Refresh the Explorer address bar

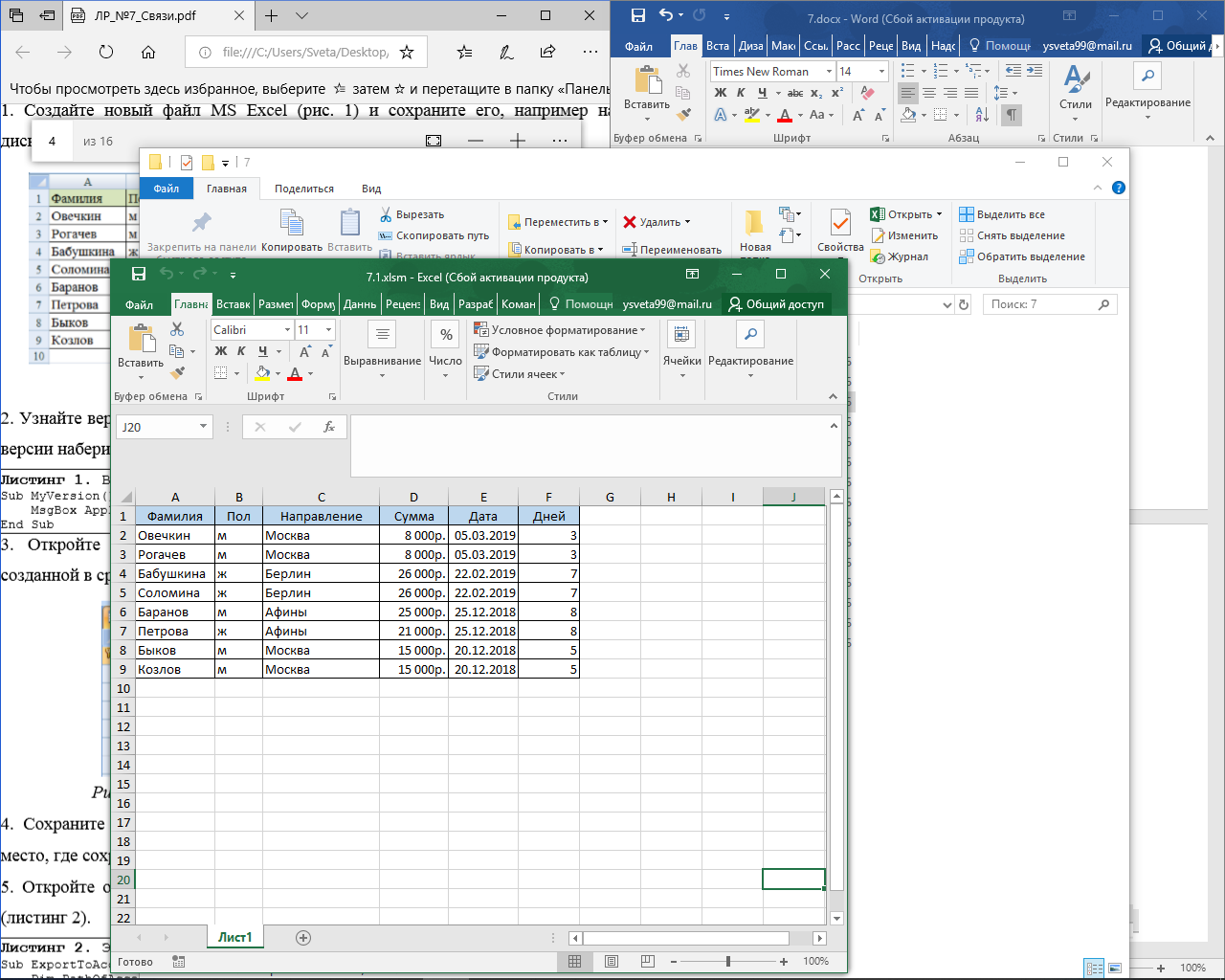coord(964,304)
